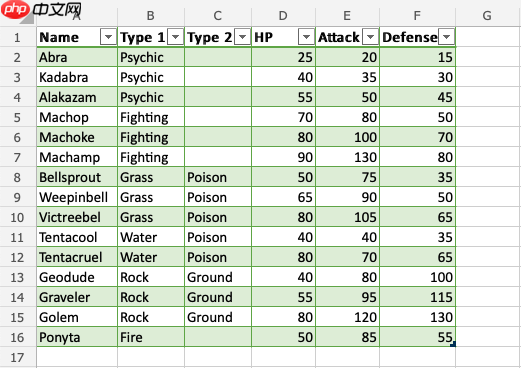521x368 pixels.
Task: Open the Name column filter dropdown
Action: pyautogui.click(x=108, y=37)
